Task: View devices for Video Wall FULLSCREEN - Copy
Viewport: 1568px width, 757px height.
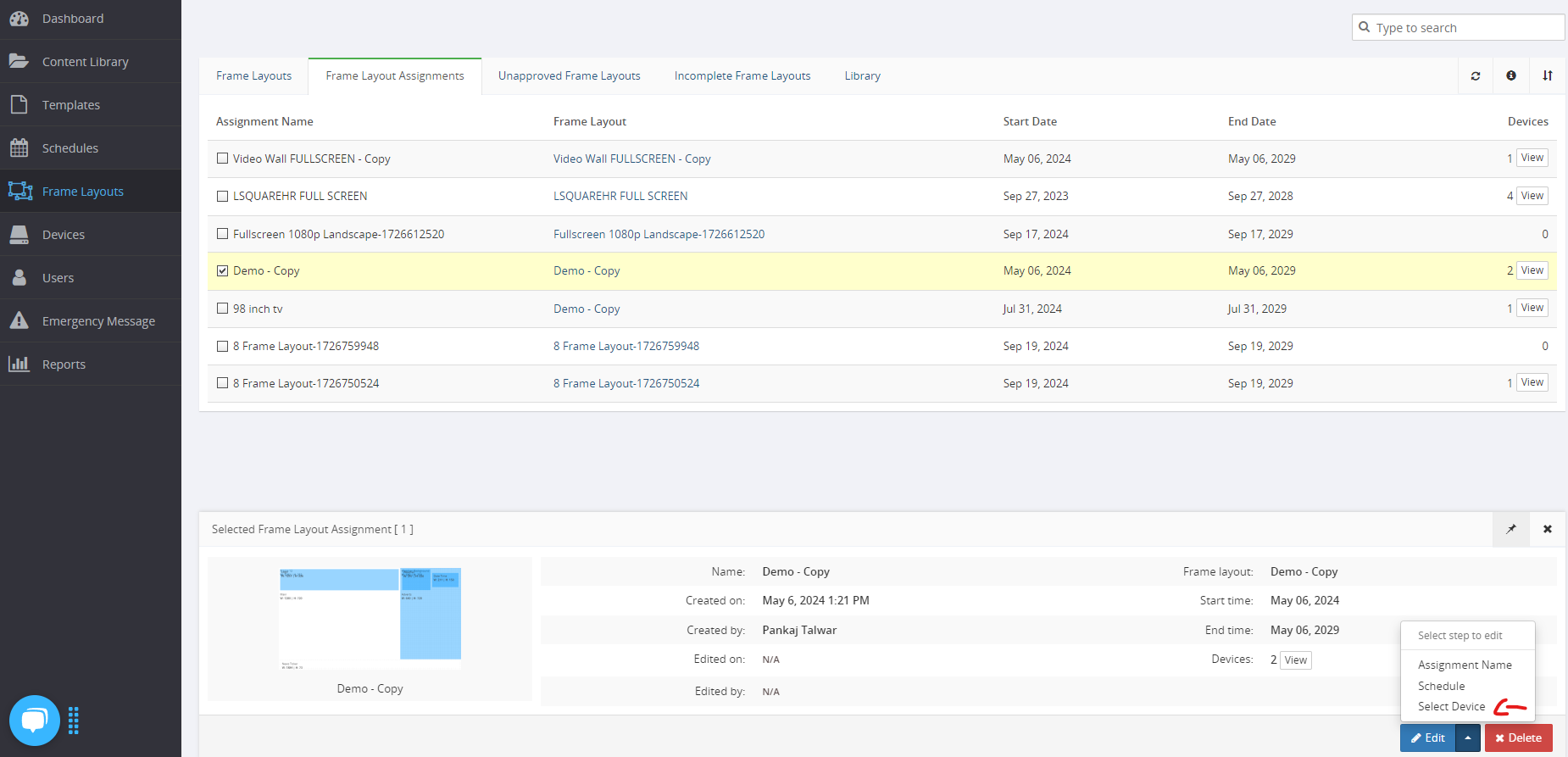Action: [x=1532, y=158]
